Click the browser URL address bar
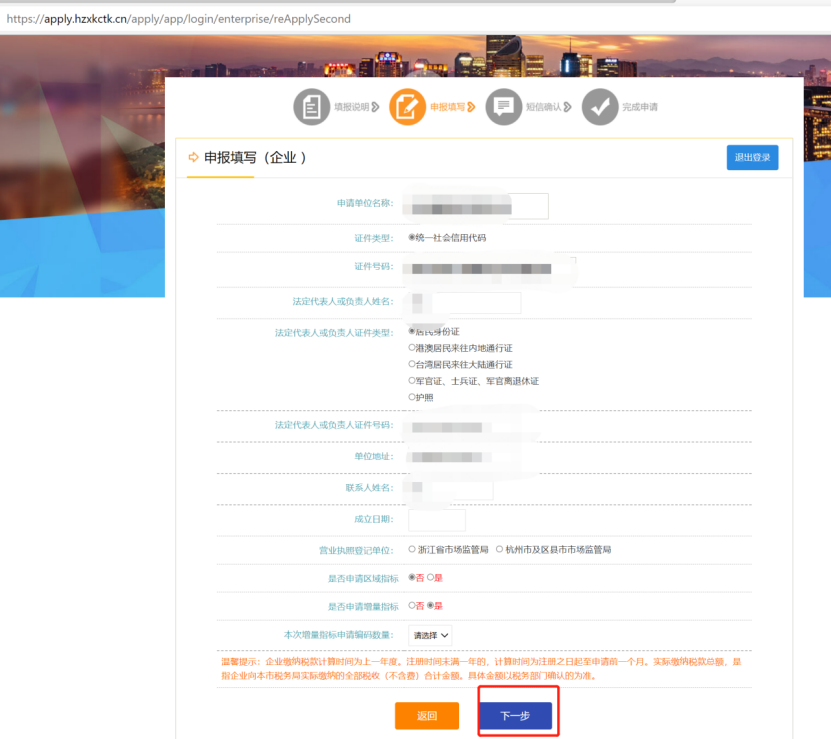This screenshot has height=739, width=831. [400, 19]
